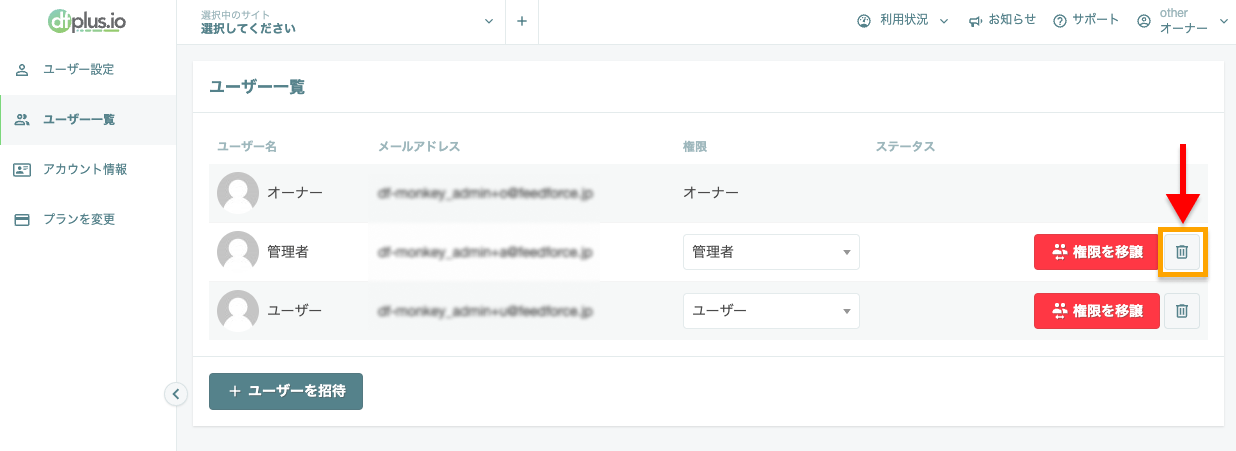Click the ステータス column header
The height and width of the screenshot is (451, 1236).
pyautogui.click(x=905, y=147)
